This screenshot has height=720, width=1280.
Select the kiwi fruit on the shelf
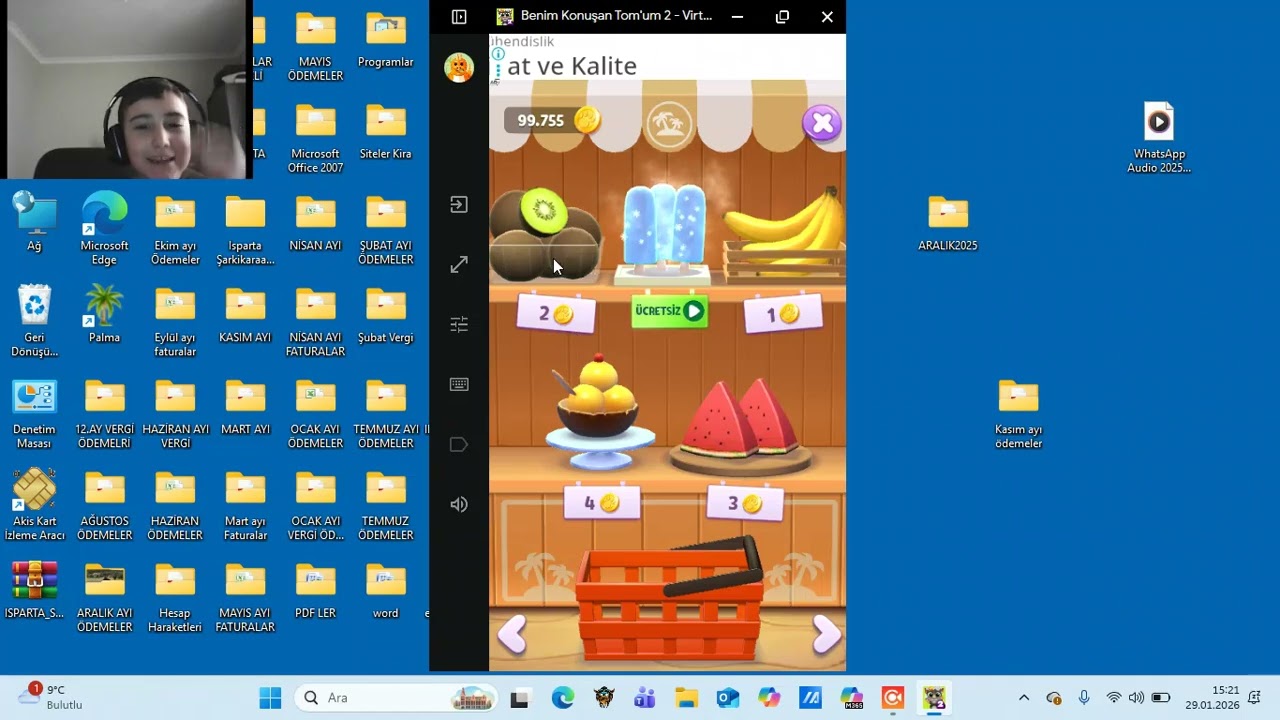click(x=545, y=236)
